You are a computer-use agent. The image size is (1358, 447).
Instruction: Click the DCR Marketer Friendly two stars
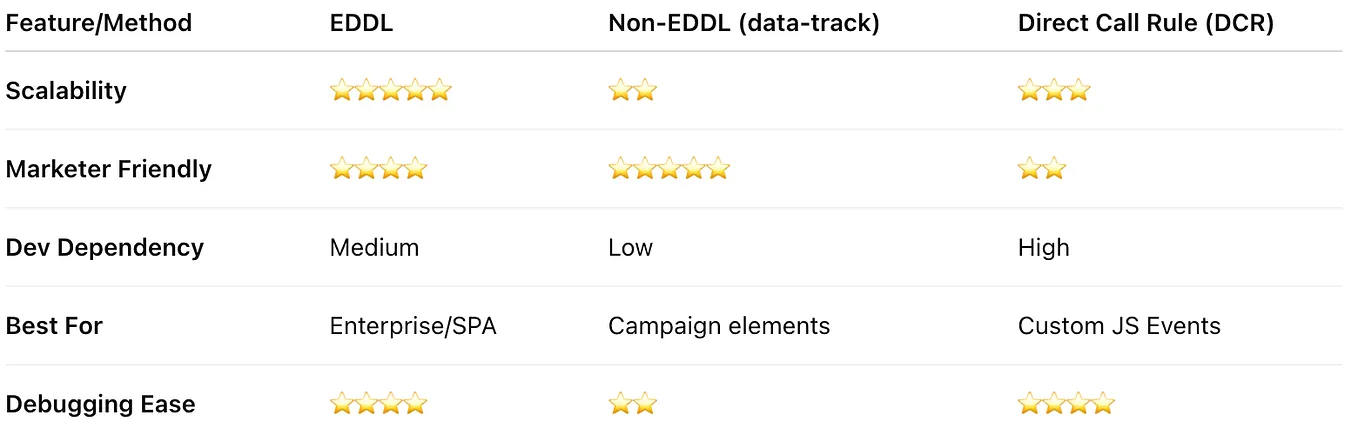point(1042,169)
